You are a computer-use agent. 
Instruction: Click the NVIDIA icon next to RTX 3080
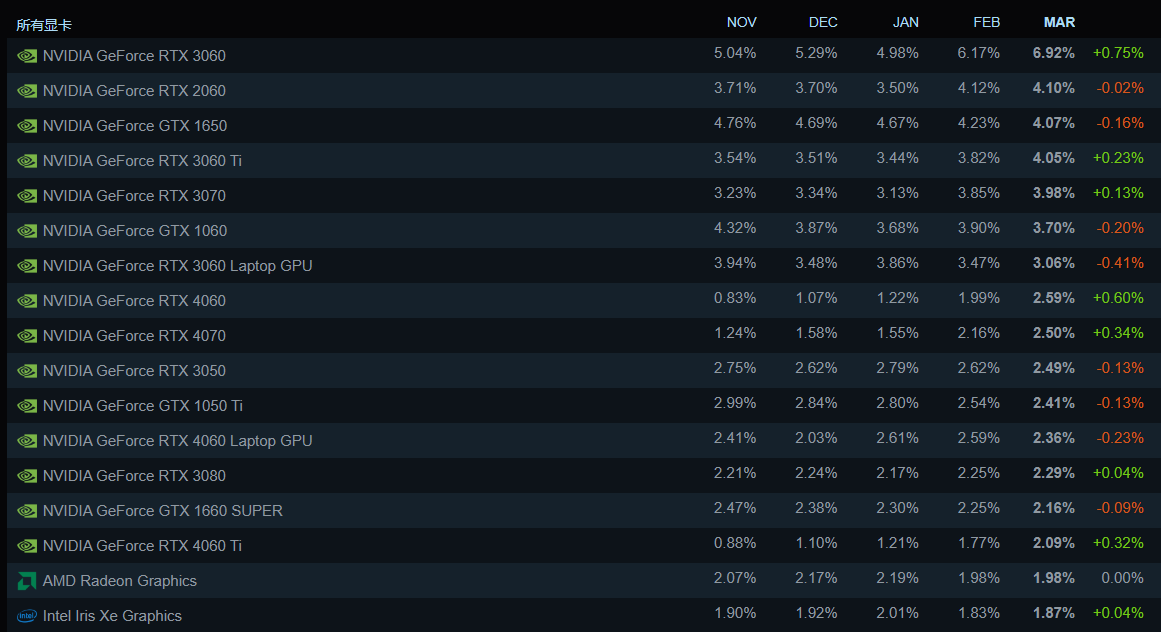pyautogui.click(x=27, y=476)
